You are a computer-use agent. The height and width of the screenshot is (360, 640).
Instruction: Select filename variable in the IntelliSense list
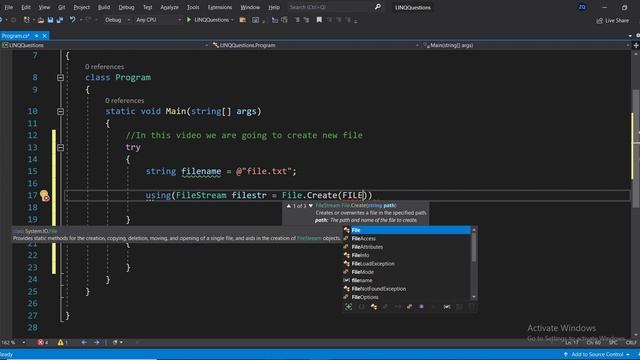pyautogui.click(x=407, y=280)
